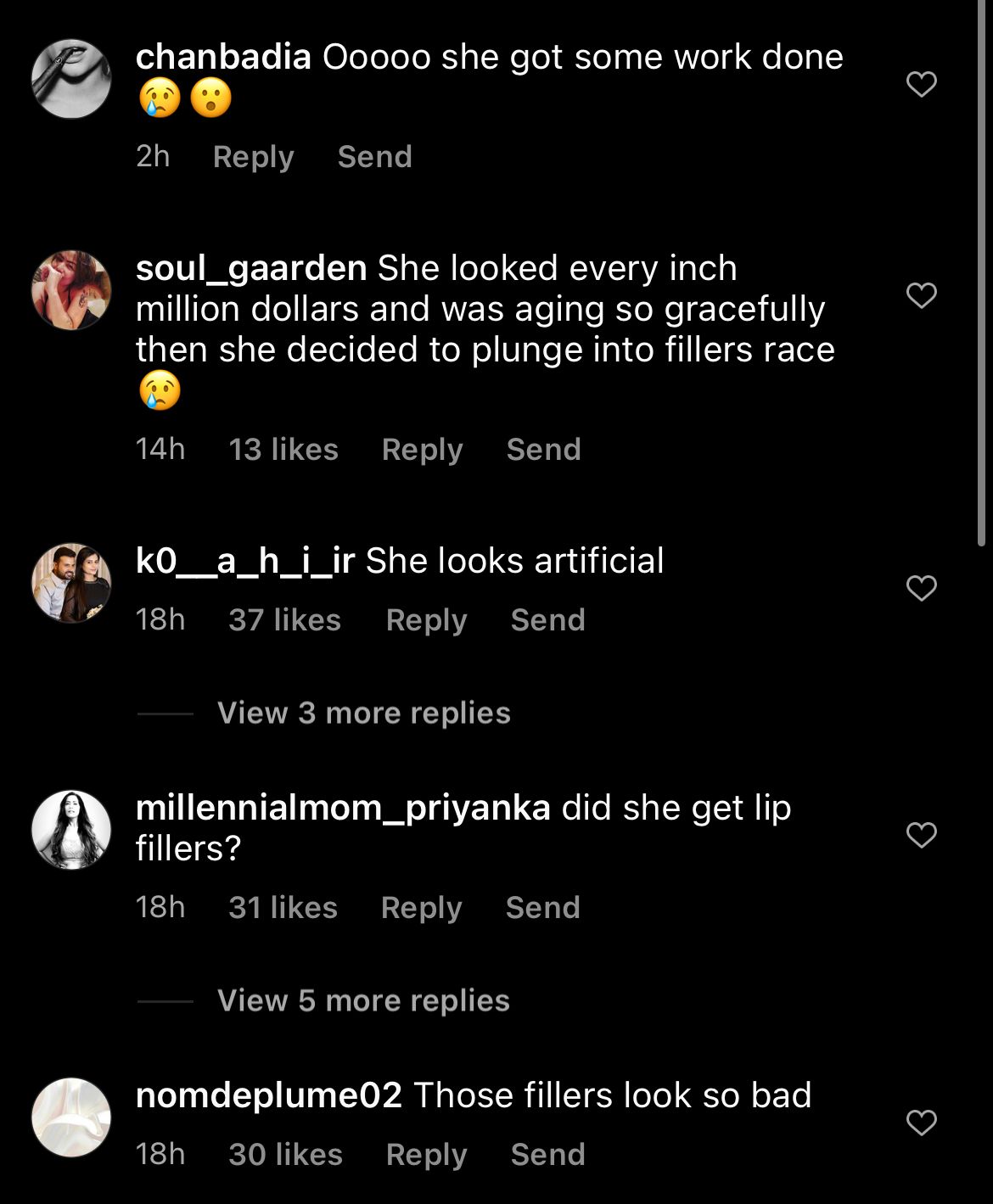The image size is (993, 1204).
Task: Expand 'View 5 more replies'
Action: [363, 1000]
